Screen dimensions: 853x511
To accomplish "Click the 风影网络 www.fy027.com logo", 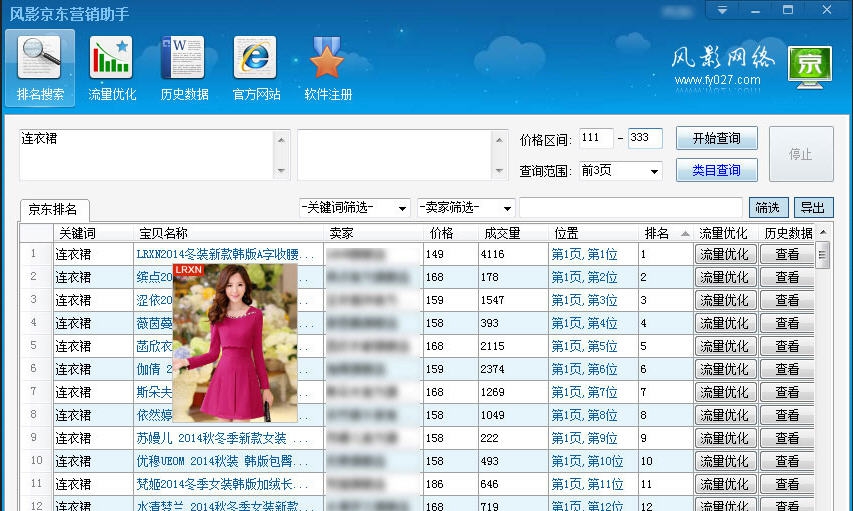I will click(x=721, y=66).
